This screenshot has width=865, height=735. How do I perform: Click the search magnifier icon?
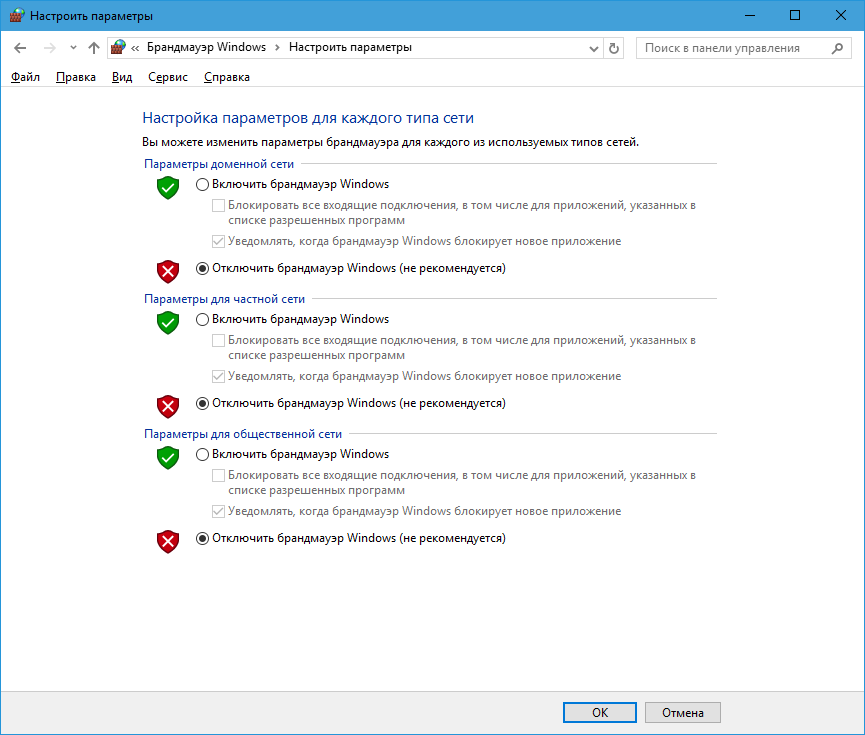pyautogui.click(x=837, y=49)
